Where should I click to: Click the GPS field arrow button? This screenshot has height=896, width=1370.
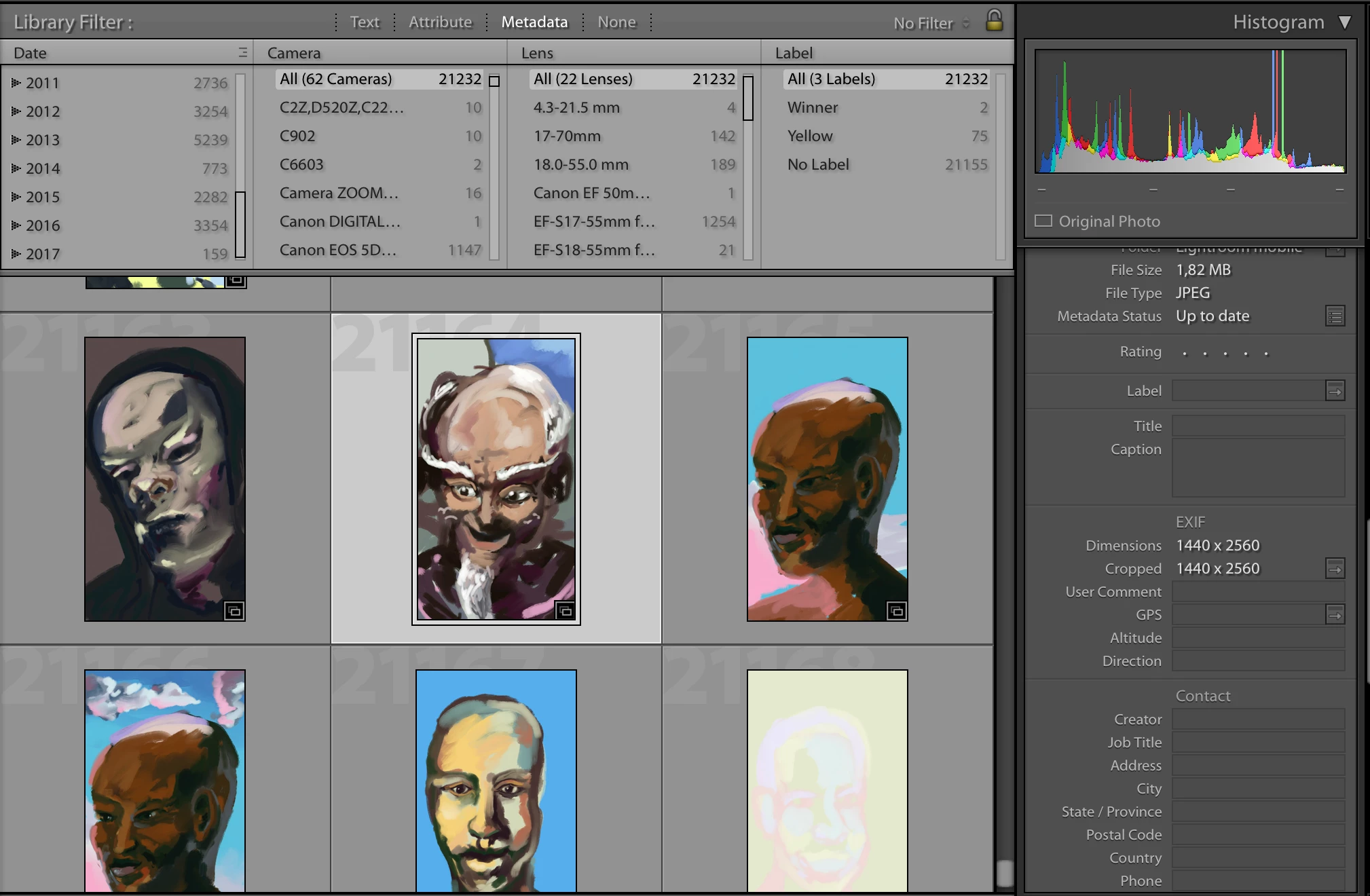click(x=1335, y=615)
